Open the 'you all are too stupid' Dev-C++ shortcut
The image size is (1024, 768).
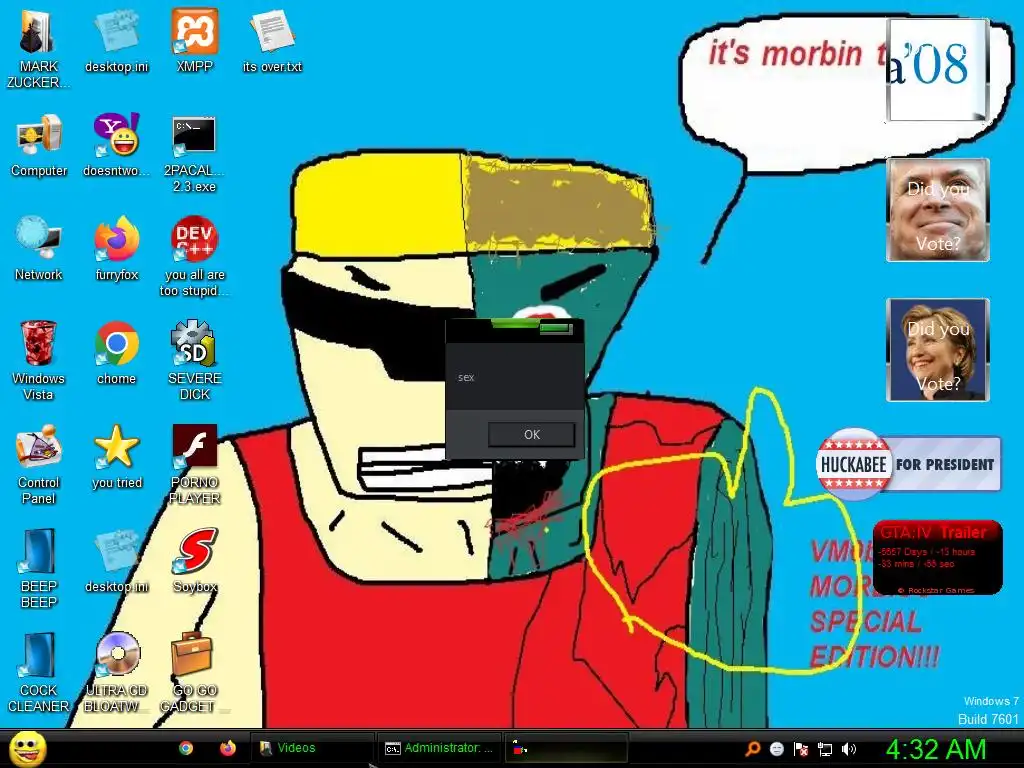click(x=194, y=257)
